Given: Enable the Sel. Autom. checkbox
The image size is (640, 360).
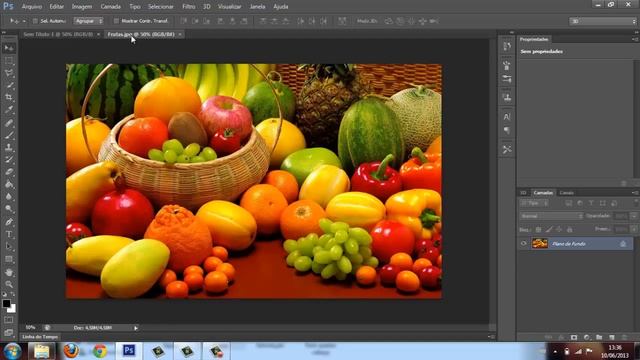Looking at the screenshot, I should (x=35, y=21).
